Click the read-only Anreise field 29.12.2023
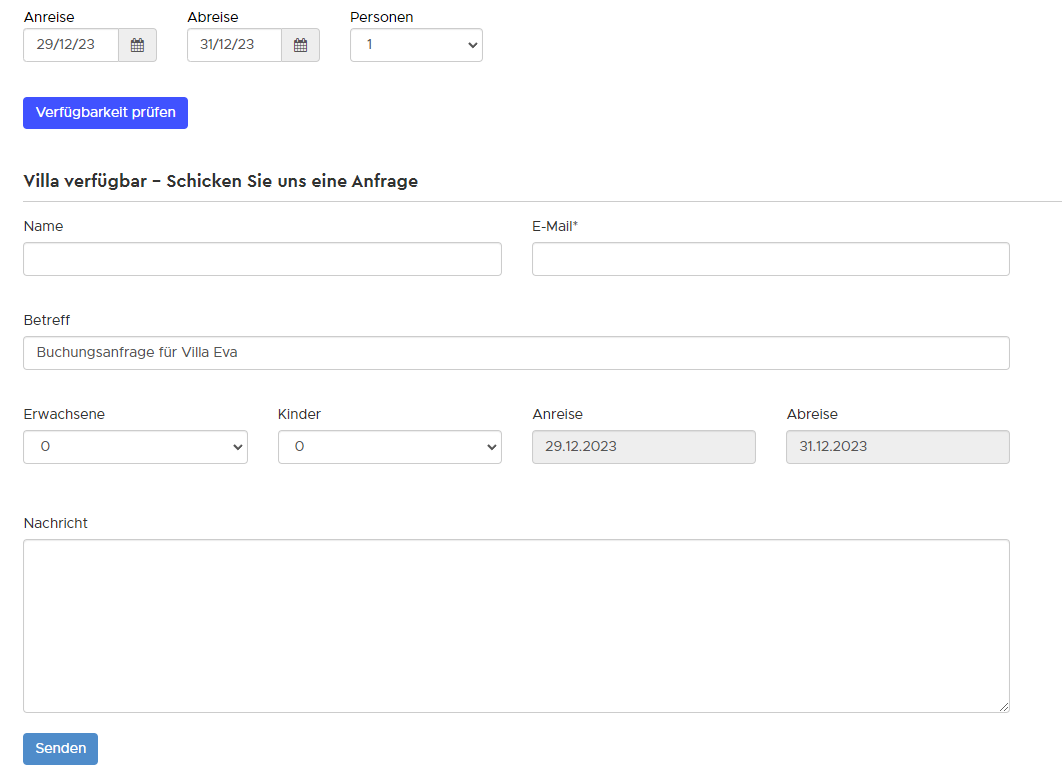Image resolution: width=1062 pixels, height=778 pixels. (x=643, y=447)
